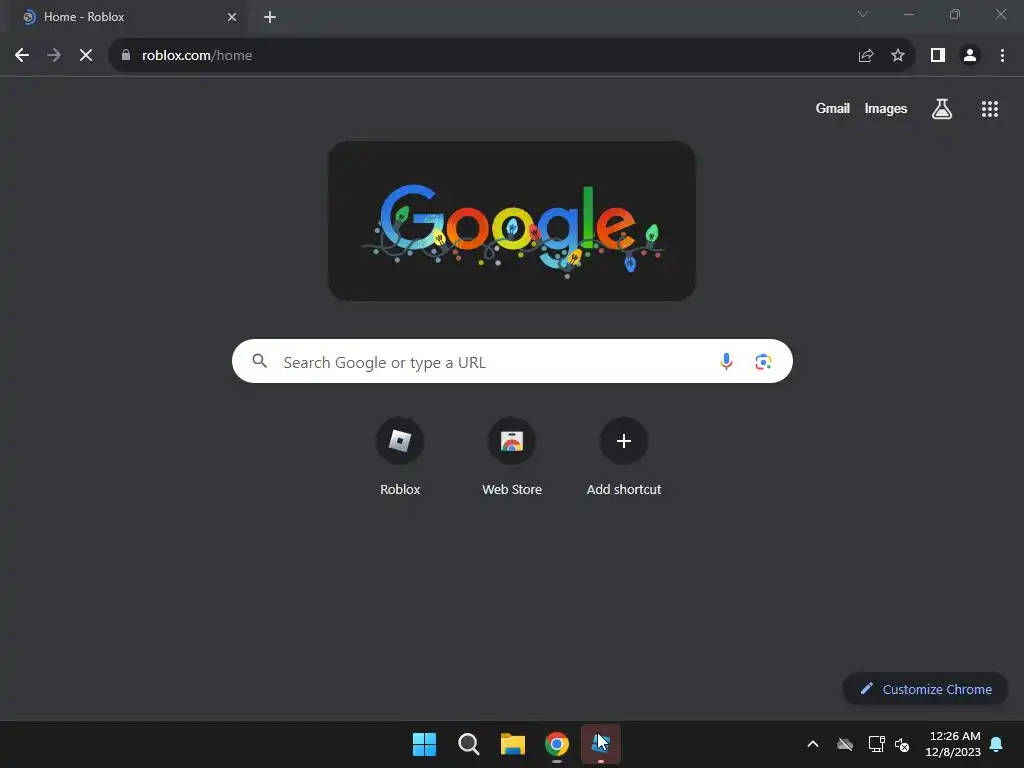The width and height of the screenshot is (1024, 768).
Task: Search by image with Google Lens icon
Action: tap(763, 361)
